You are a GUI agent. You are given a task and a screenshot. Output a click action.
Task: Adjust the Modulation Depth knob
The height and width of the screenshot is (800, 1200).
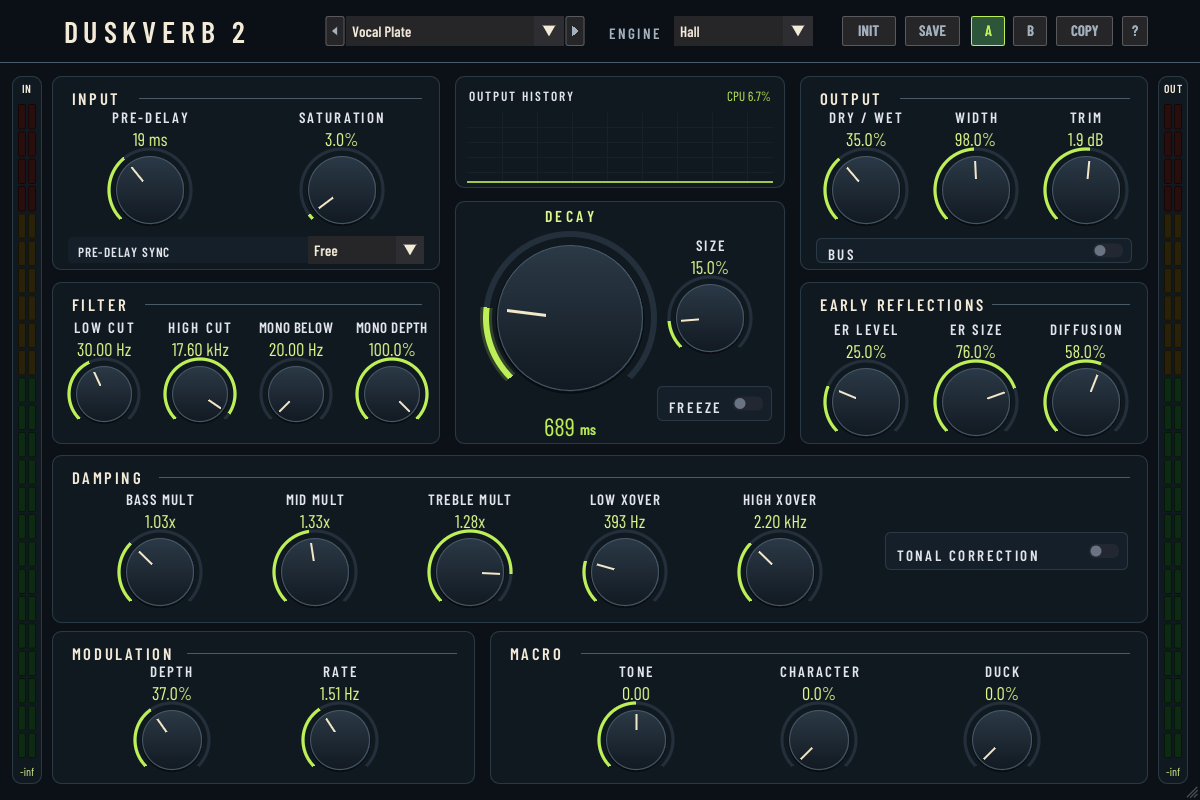click(172, 740)
